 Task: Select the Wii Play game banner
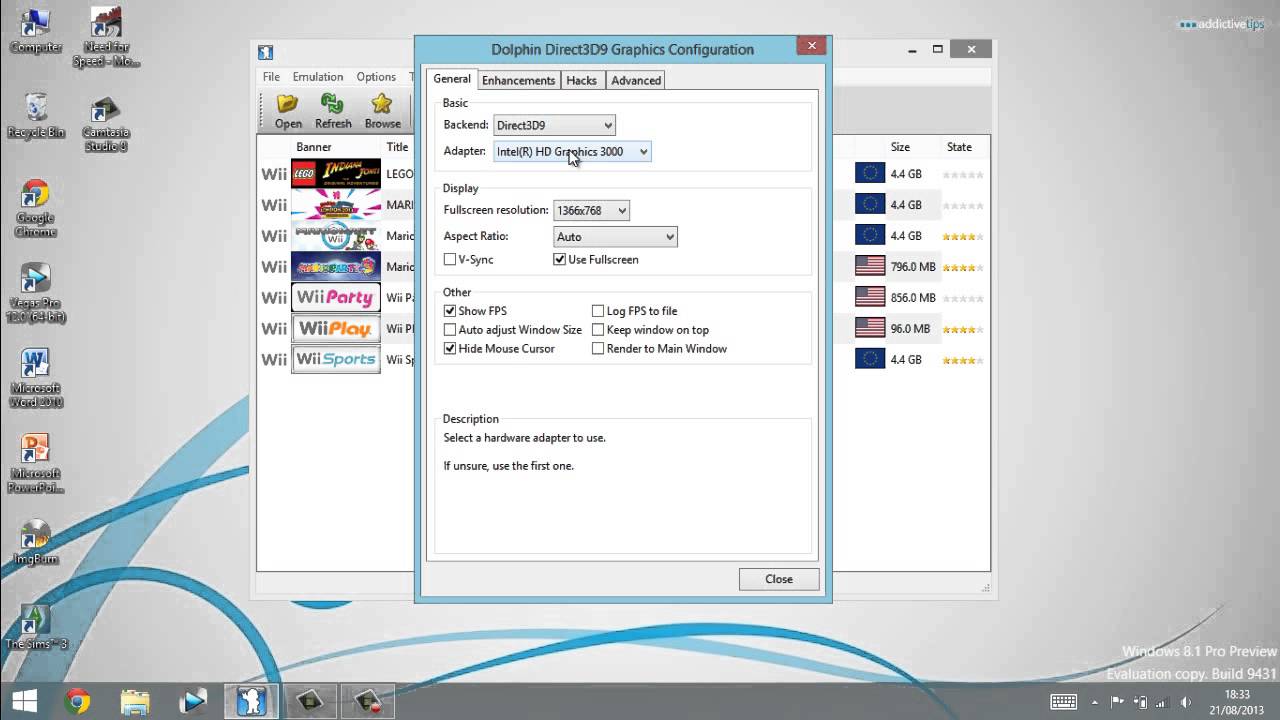coord(336,329)
